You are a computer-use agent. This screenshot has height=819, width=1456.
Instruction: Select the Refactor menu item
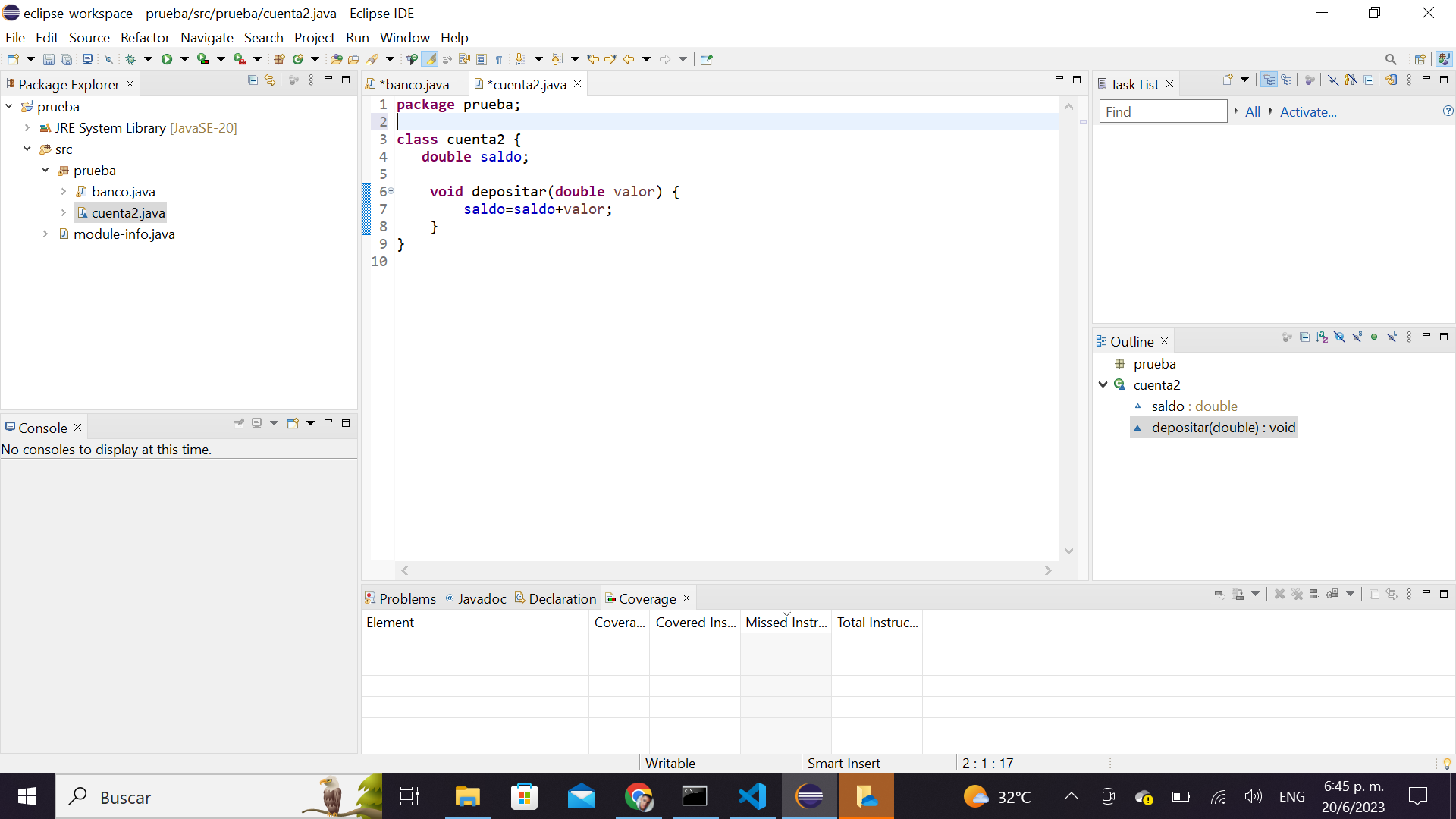(145, 37)
